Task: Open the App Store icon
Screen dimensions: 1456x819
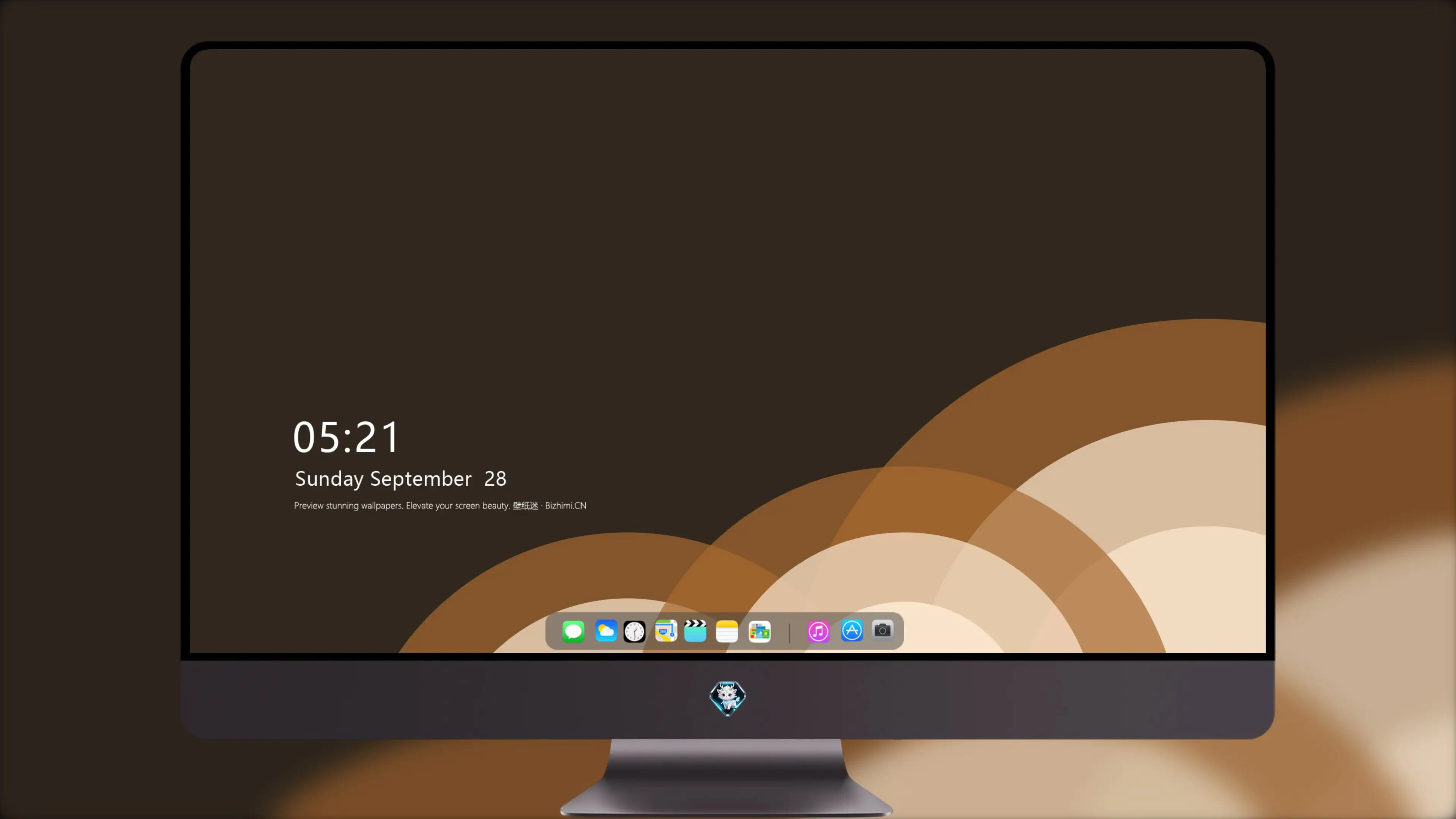Action: (x=852, y=631)
